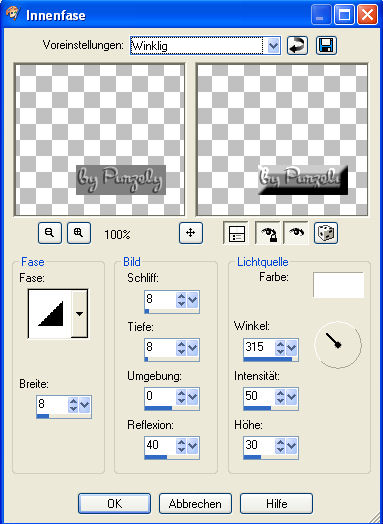The height and width of the screenshot is (524, 383).
Task: Click the Schliff spinner arrows
Action: 181,300
